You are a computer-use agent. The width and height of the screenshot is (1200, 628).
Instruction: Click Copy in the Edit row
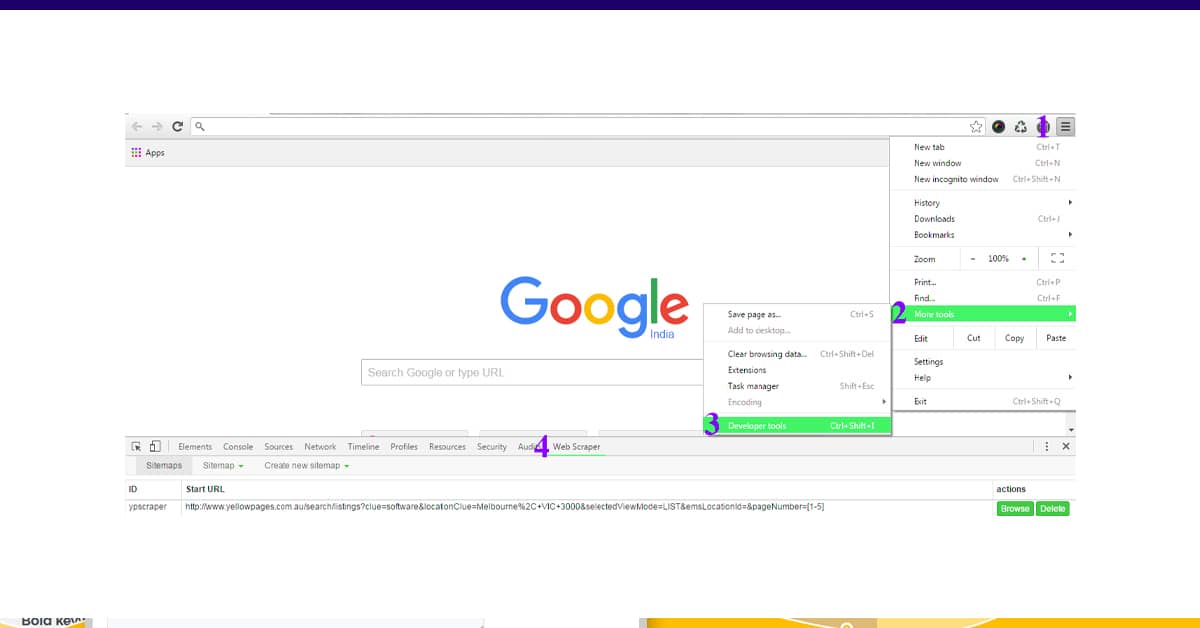pyautogui.click(x=1014, y=338)
